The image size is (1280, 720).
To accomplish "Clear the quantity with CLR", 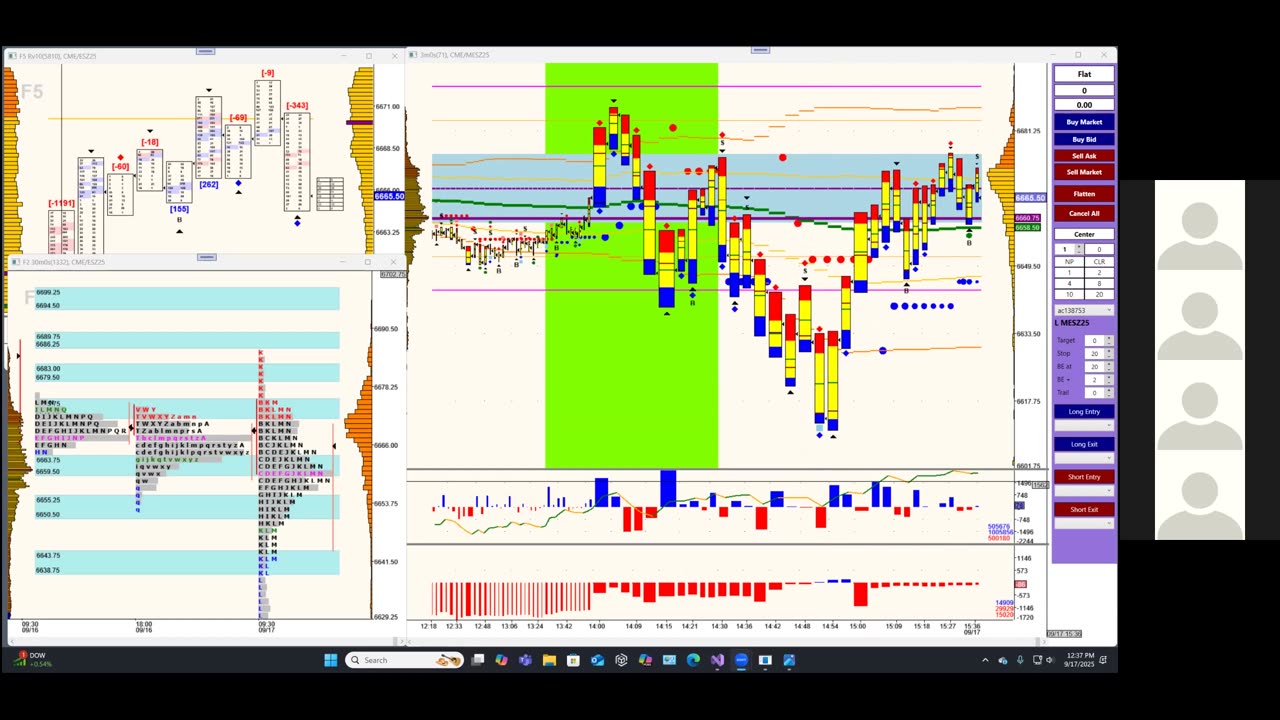I will pos(1099,262).
